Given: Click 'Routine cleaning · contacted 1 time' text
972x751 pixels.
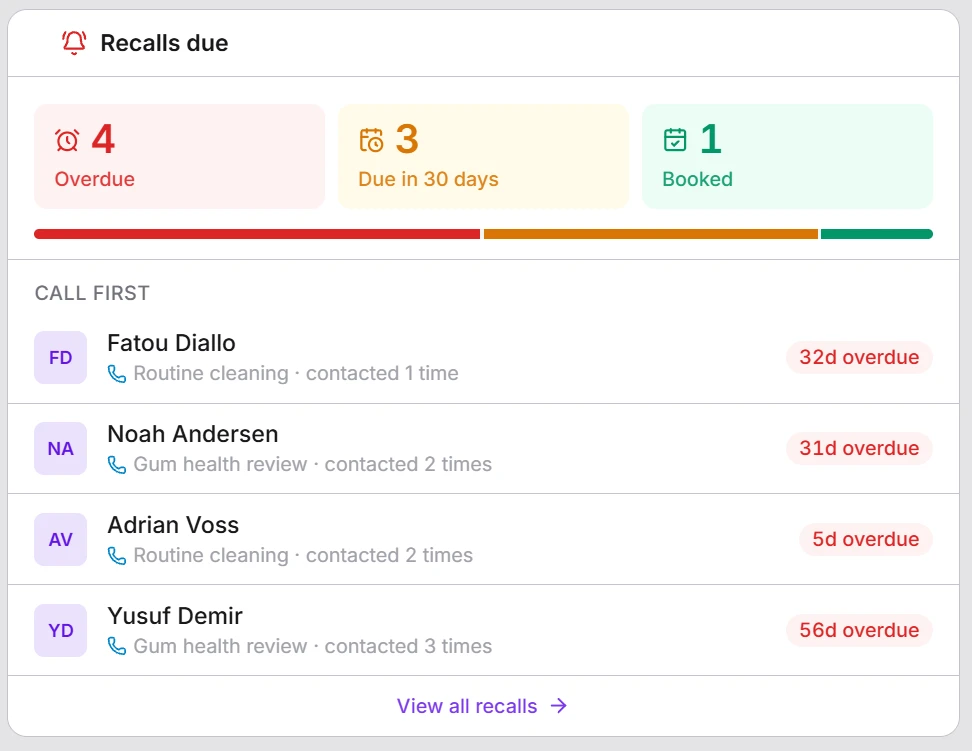Looking at the screenshot, I should pos(296,373).
